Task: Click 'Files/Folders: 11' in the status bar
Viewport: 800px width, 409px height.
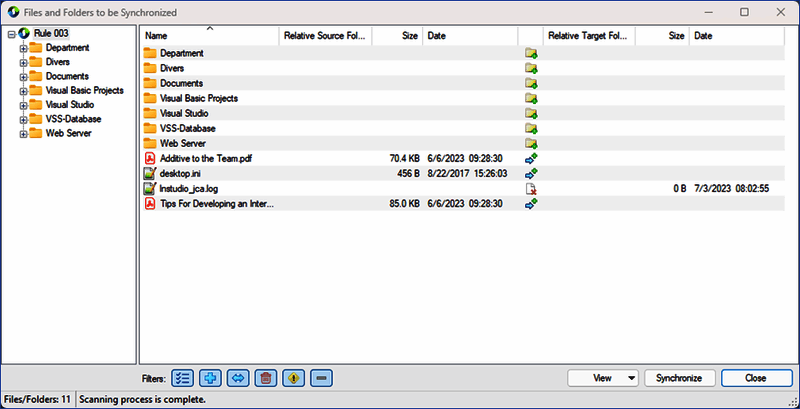Action: point(37,399)
